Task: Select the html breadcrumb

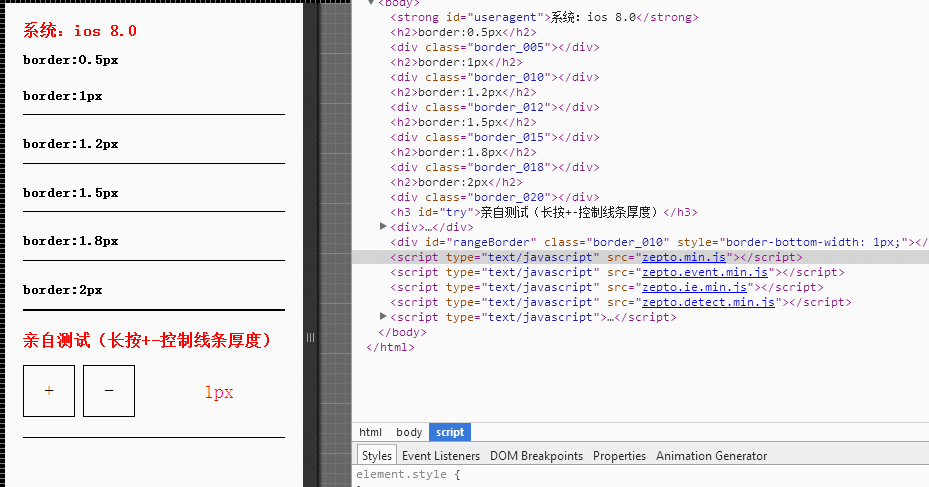Action: (370, 432)
